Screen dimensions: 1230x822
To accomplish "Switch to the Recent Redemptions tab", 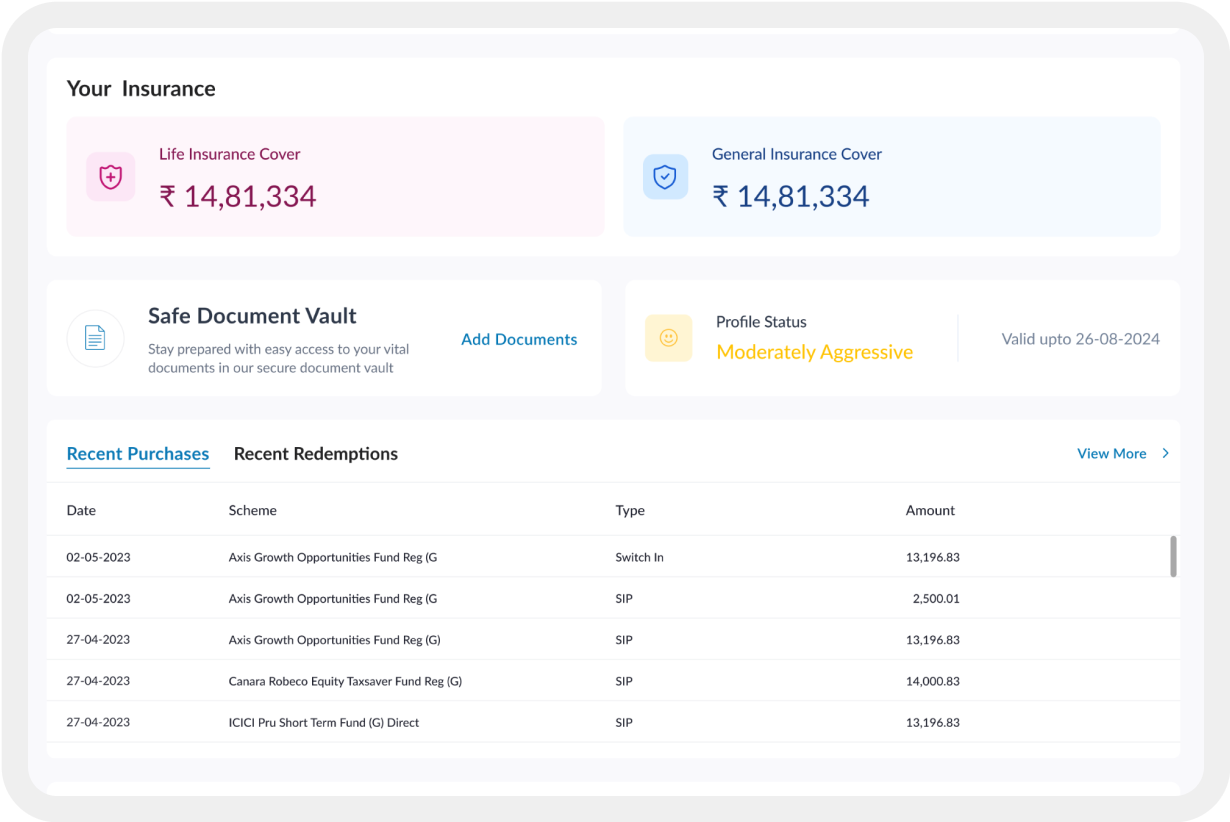I will point(315,454).
